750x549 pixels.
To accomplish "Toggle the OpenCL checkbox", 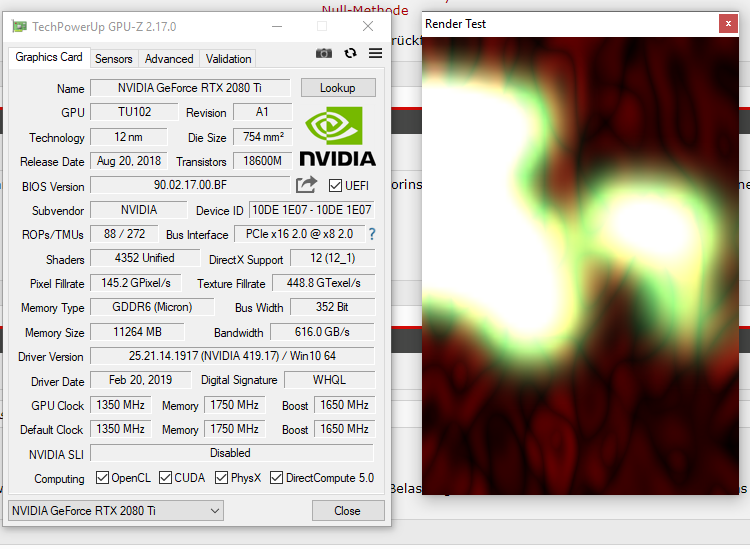I will tap(102, 477).
